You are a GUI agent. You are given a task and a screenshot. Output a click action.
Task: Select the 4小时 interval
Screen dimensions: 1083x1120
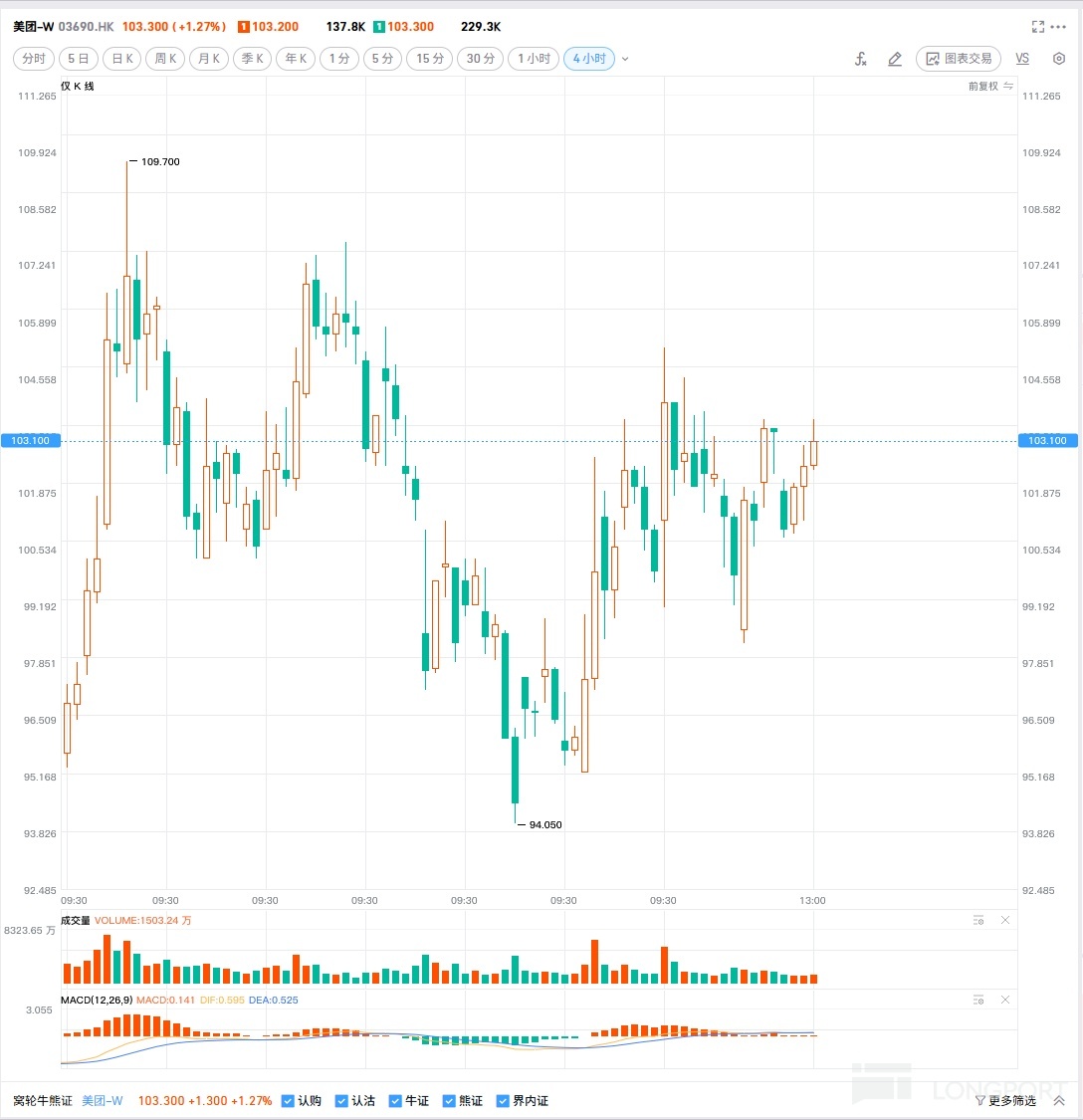[589, 59]
